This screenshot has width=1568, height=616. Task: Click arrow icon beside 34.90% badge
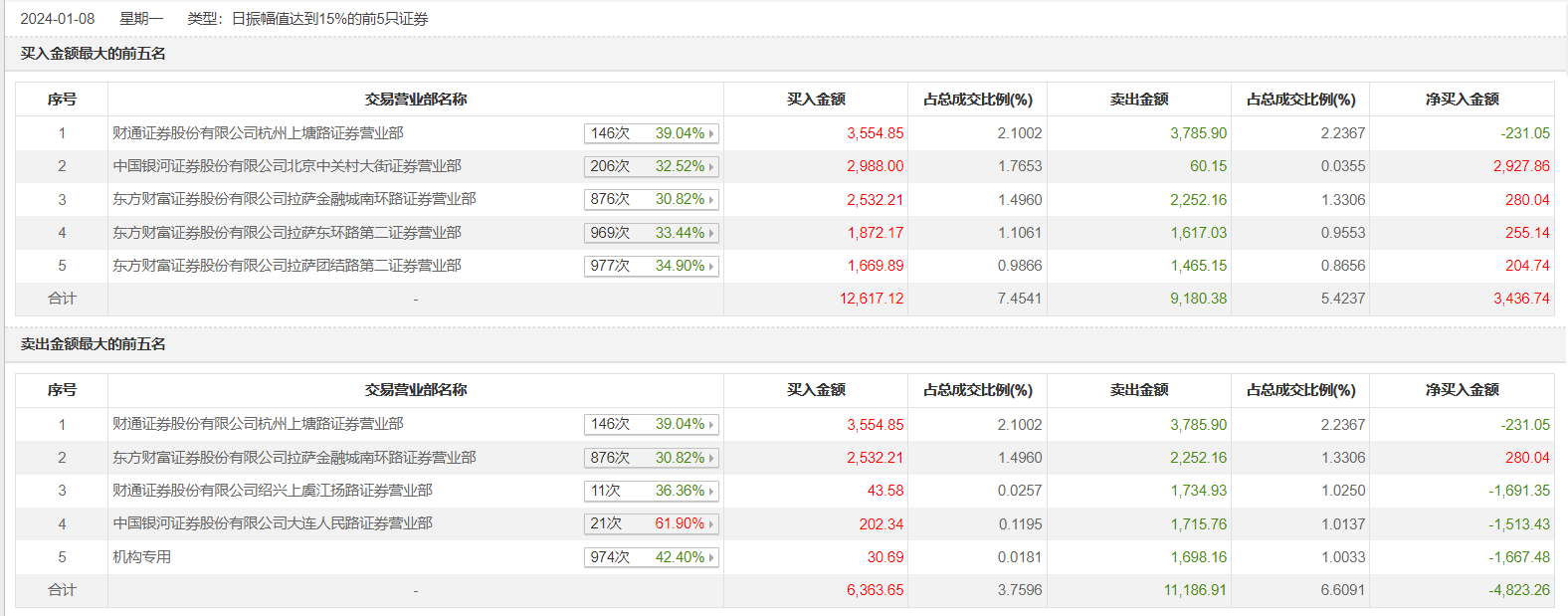[x=711, y=267]
